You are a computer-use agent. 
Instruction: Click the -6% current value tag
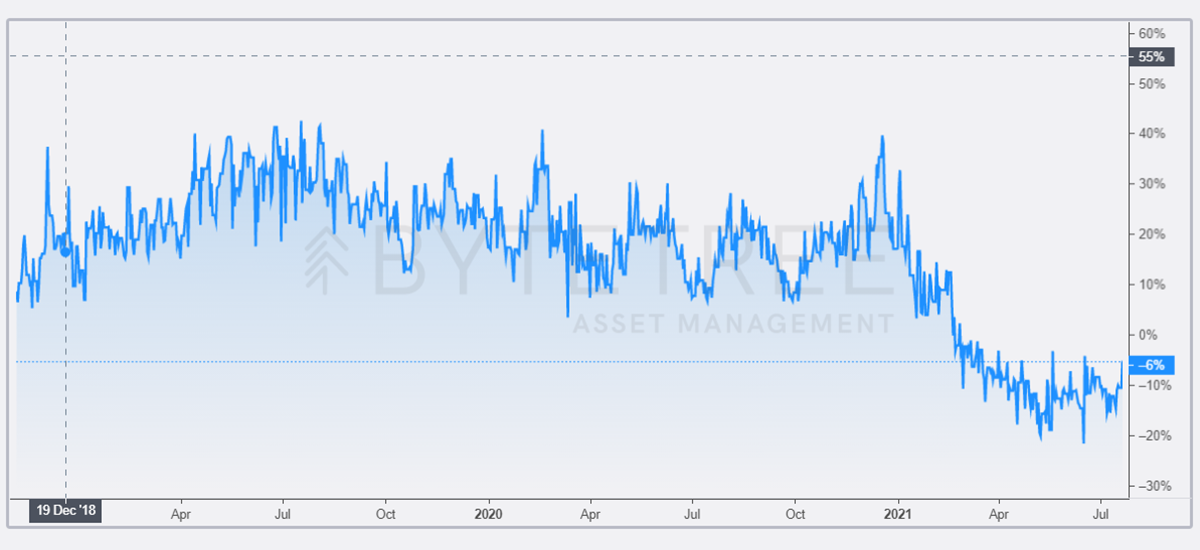click(x=1150, y=366)
